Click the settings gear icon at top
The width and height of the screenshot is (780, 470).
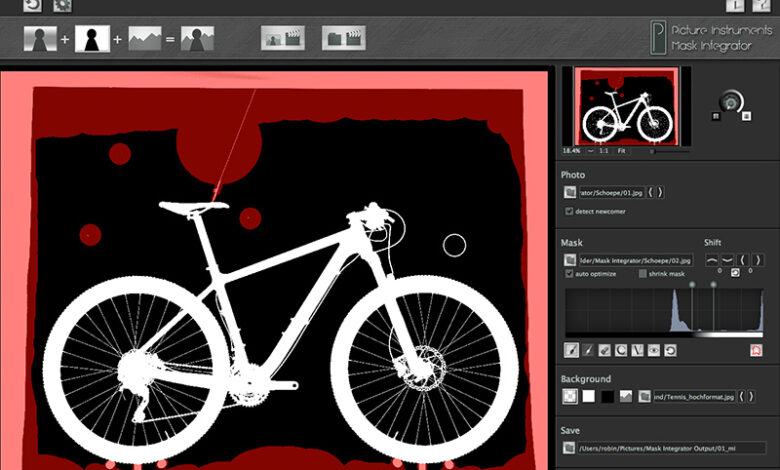pyautogui.click(x=62, y=5)
